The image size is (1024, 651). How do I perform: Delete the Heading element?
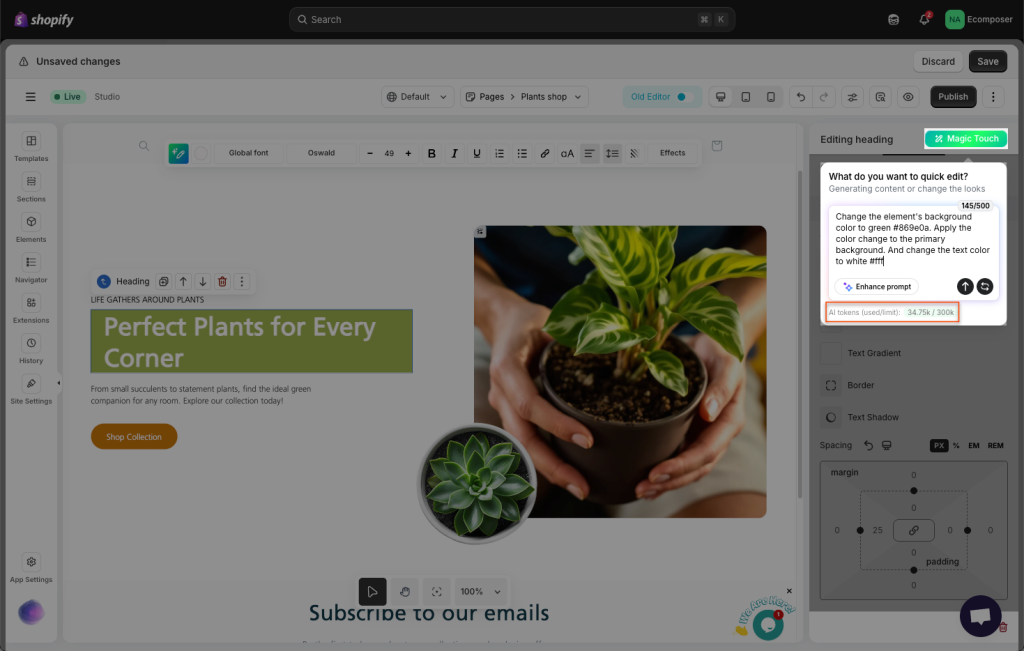[x=222, y=281]
